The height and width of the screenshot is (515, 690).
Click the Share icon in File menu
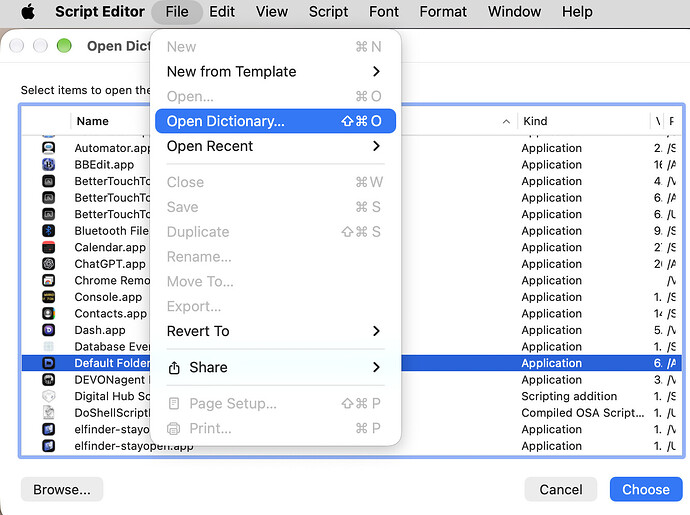(x=174, y=368)
